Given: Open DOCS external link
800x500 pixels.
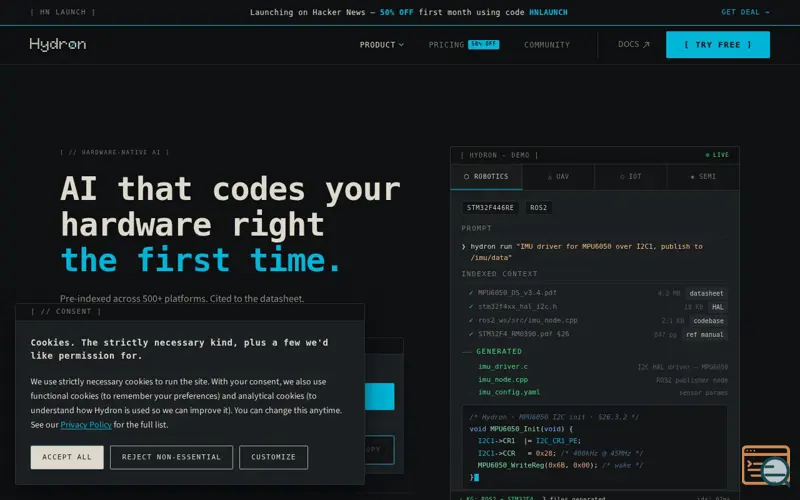Looking at the screenshot, I should point(633,44).
